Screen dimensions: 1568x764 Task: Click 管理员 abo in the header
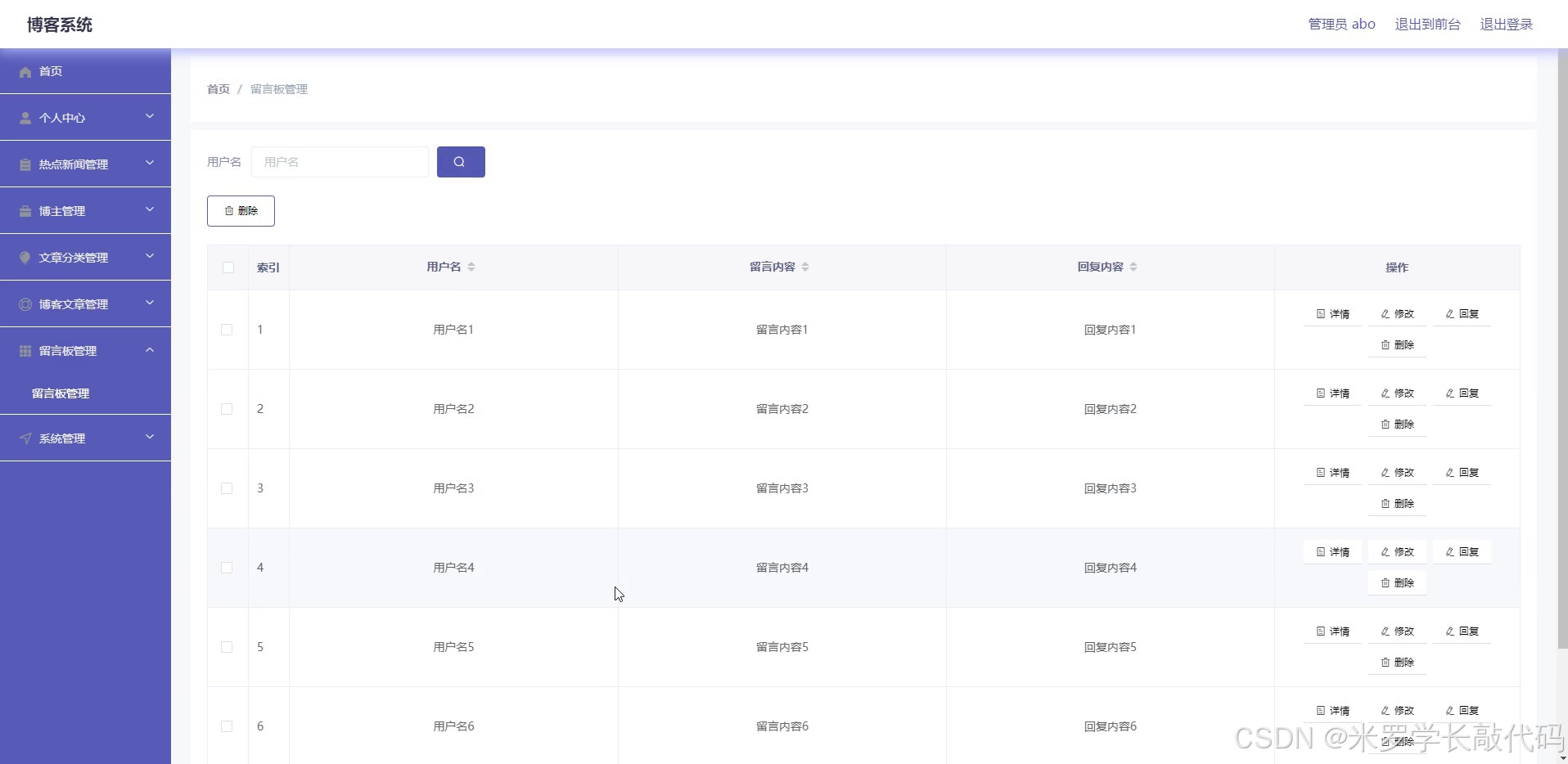coord(1341,25)
